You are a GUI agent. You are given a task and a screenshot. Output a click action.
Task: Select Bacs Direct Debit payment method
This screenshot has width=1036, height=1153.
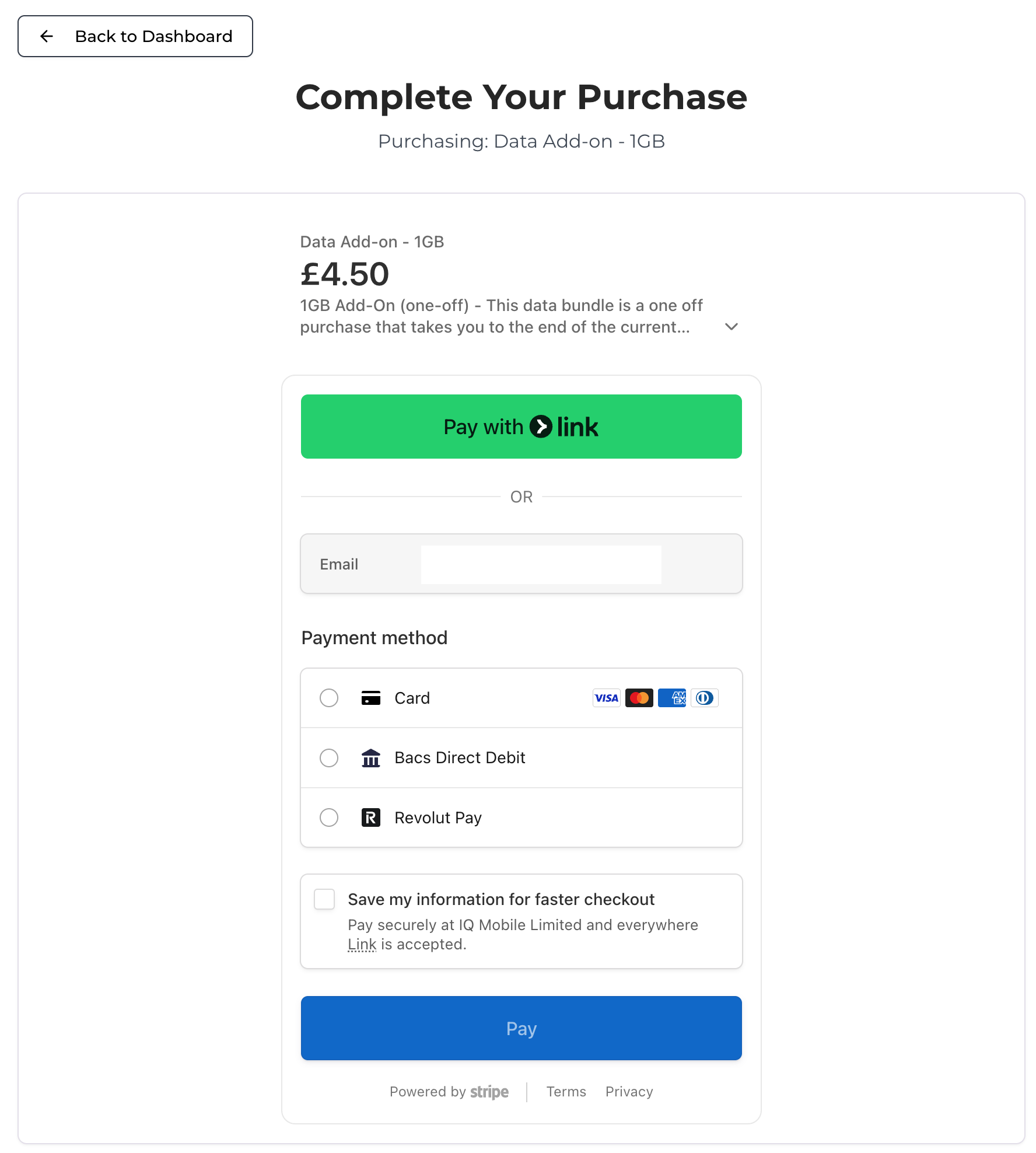click(328, 758)
